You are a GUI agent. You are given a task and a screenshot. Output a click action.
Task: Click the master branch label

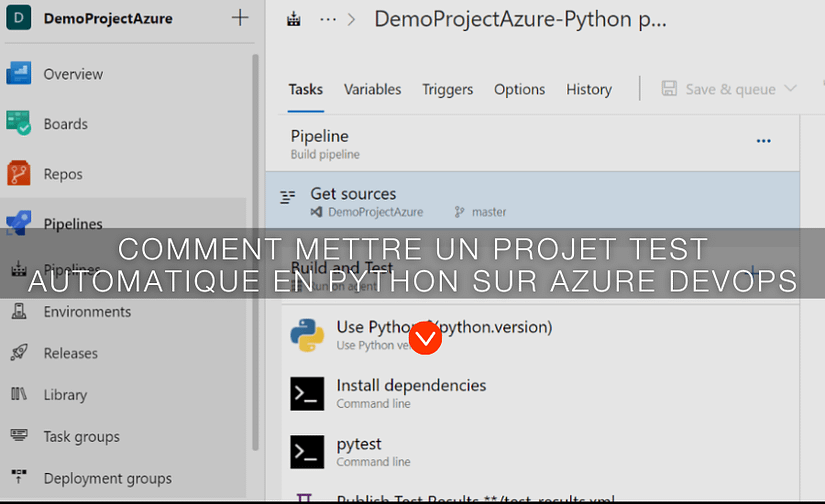pyautogui.click(x=489, y=212)
